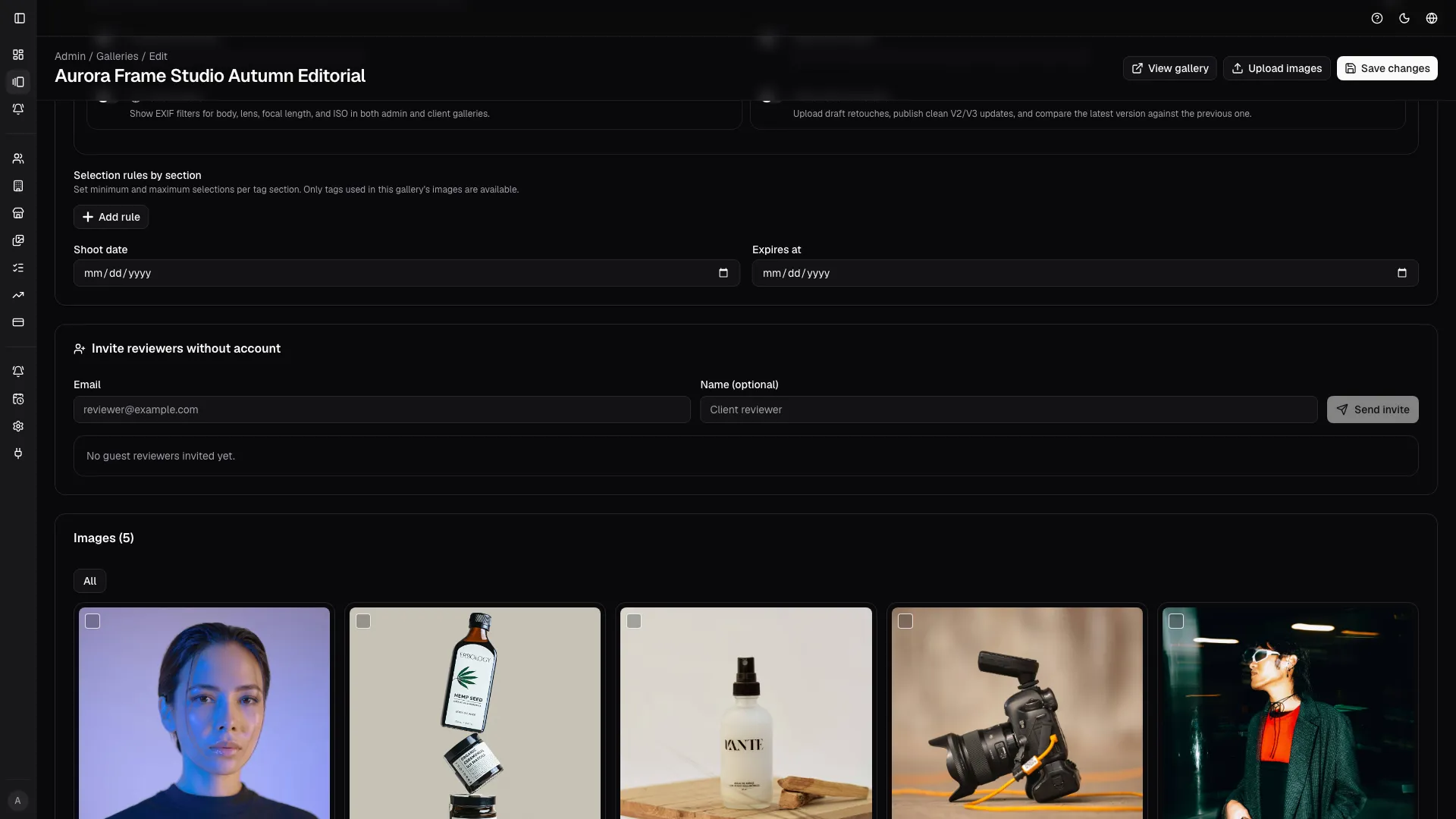
Task: Open the DSLR camera thumbnail
Action: tap(1017, 713)
